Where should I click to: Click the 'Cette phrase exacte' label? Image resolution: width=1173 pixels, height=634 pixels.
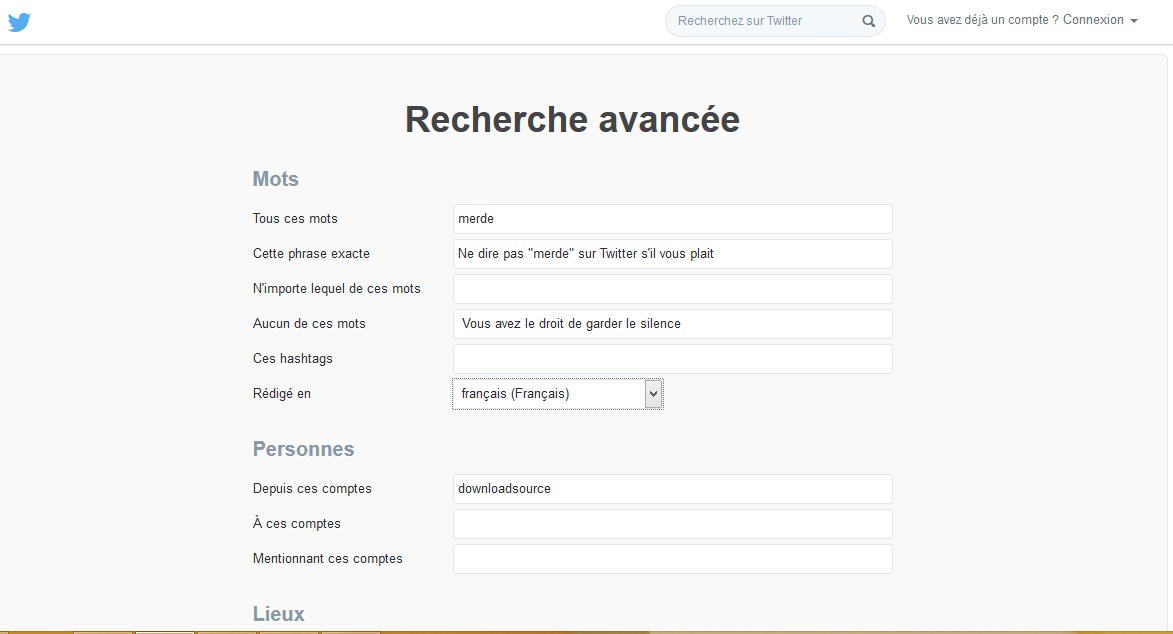311,254
